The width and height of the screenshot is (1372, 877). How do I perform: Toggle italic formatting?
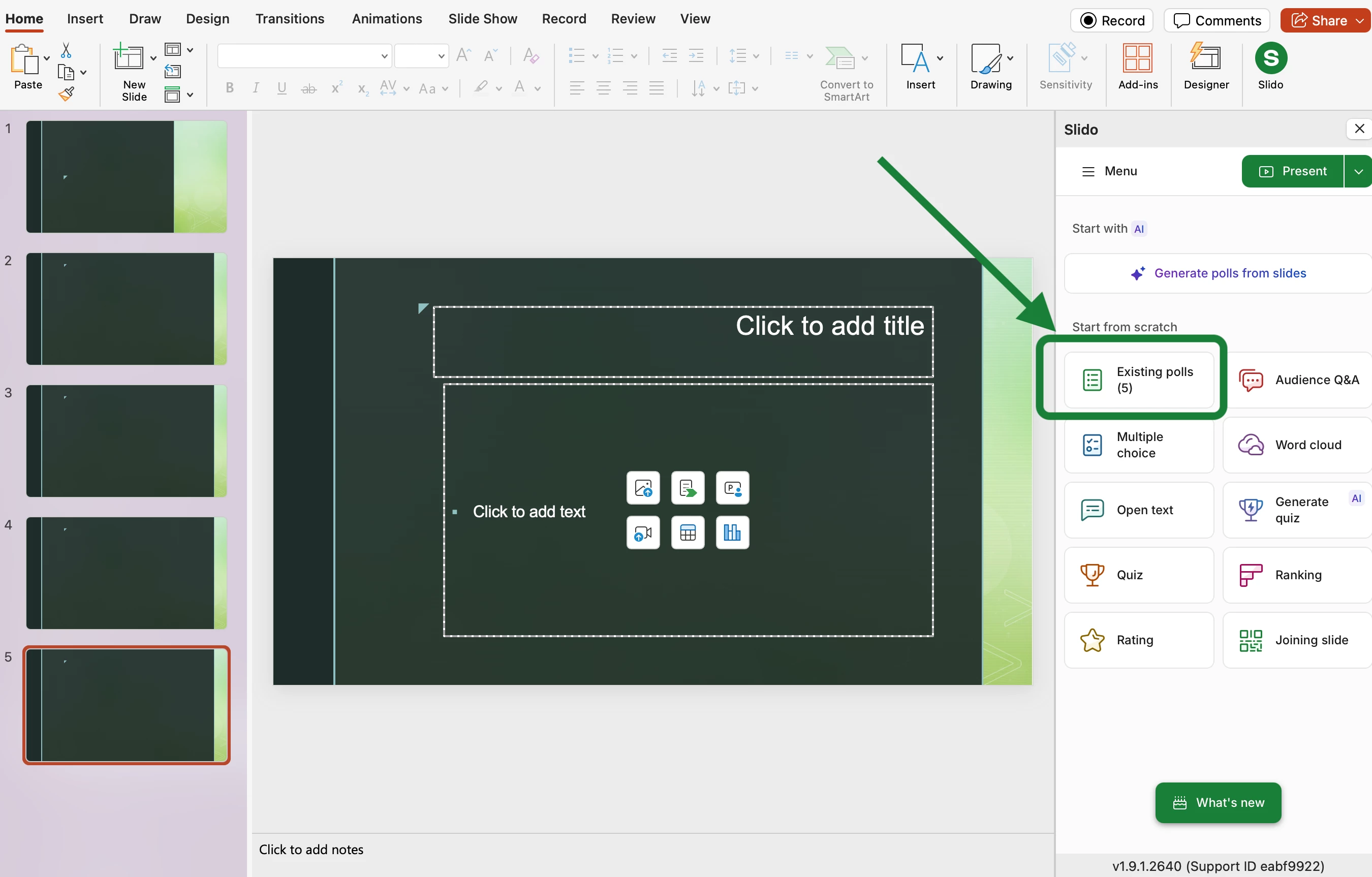pos(256,88)
